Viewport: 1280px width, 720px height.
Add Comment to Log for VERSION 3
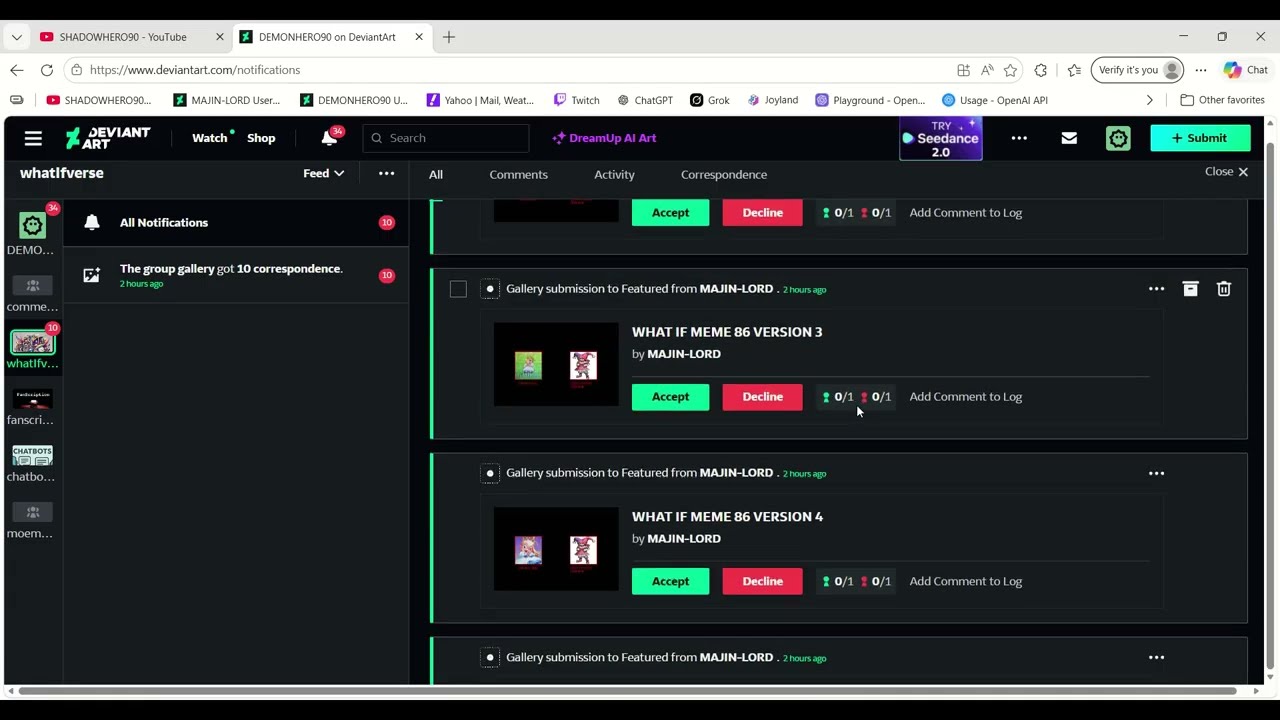(x=965, y=397)
